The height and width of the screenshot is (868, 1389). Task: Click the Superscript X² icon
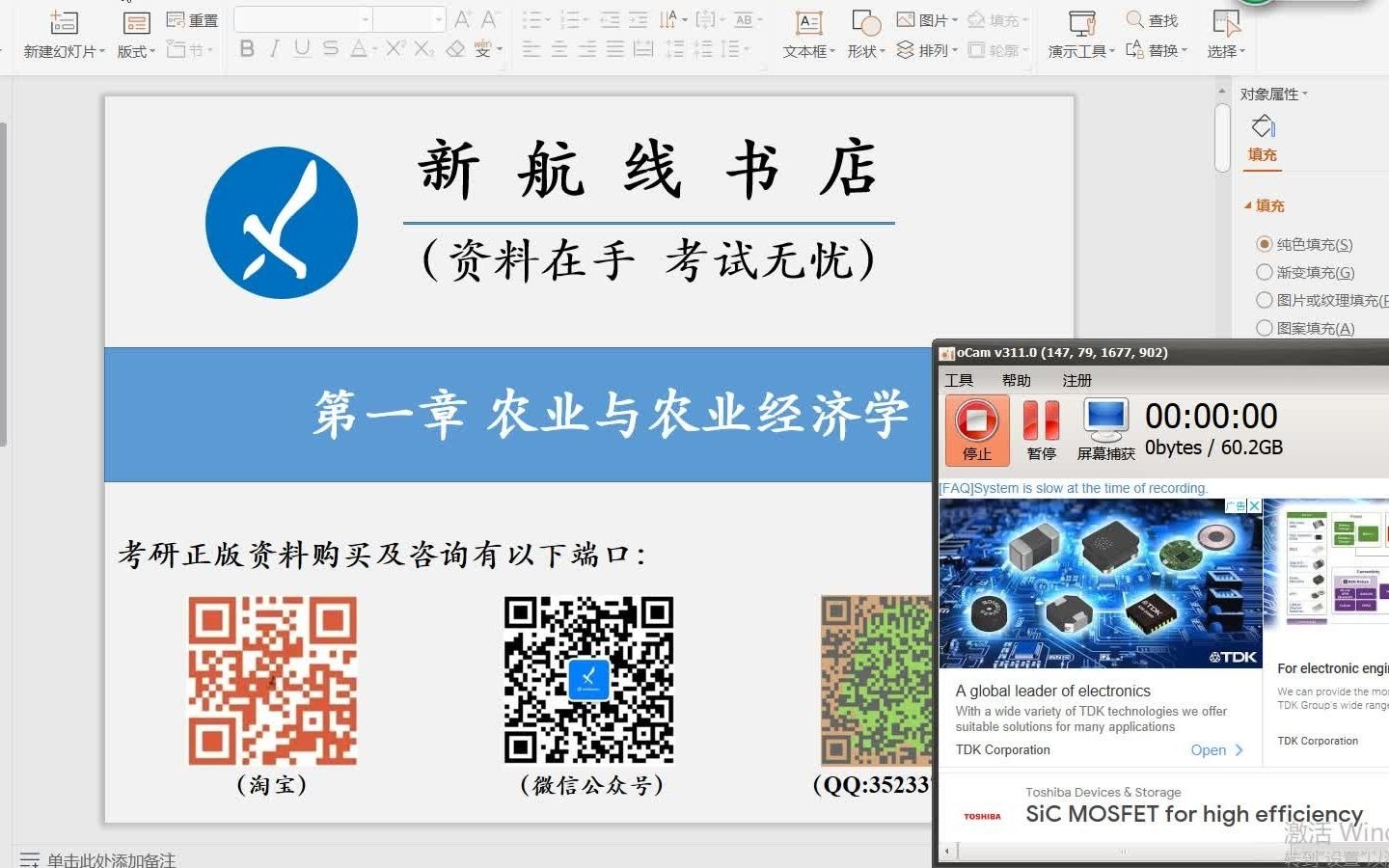(395, 48)
